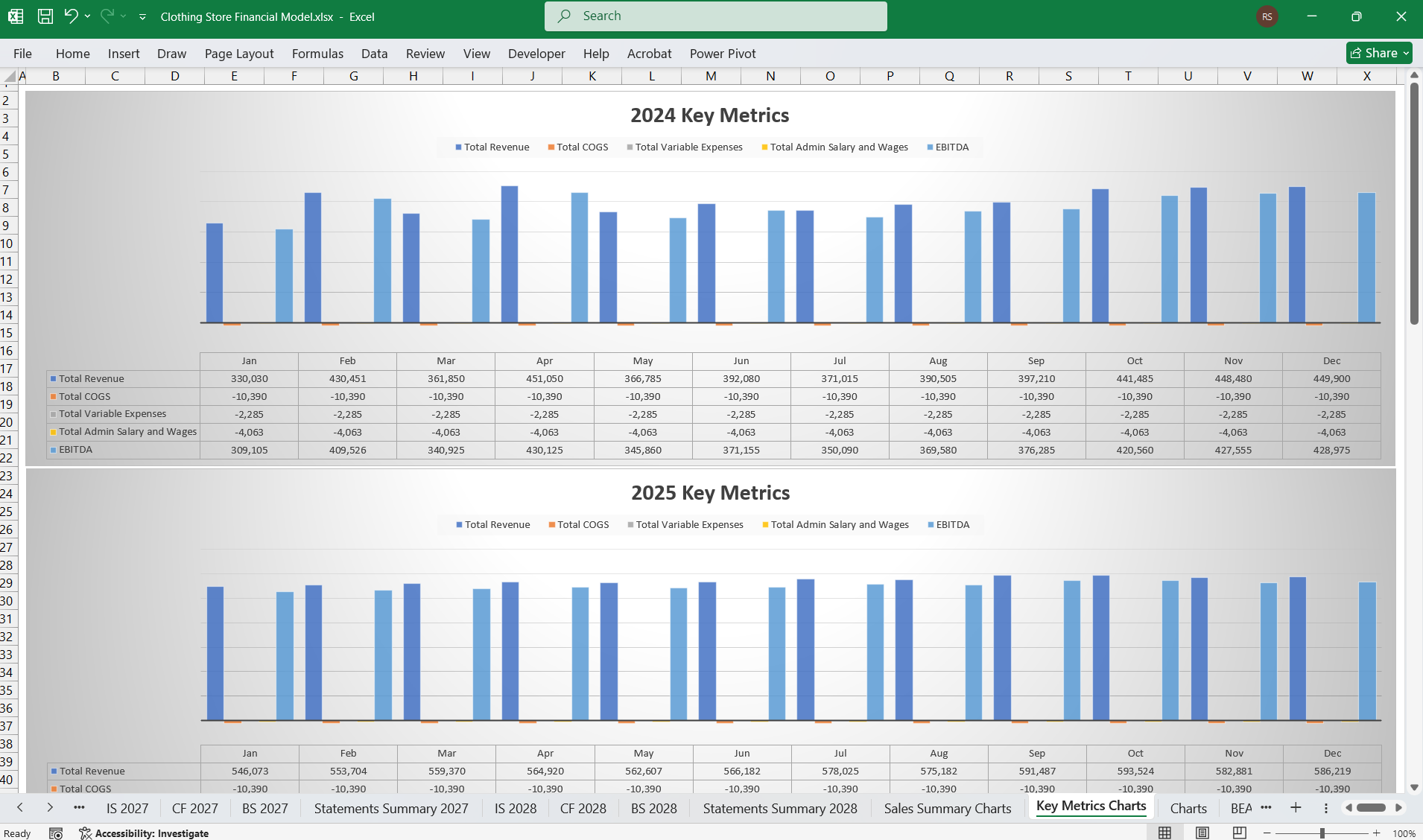Image resolution: width=1423 pixels, height=840 pixels.
Task: Switch to BS 2027 sheet tab
Action: point(265,809)
